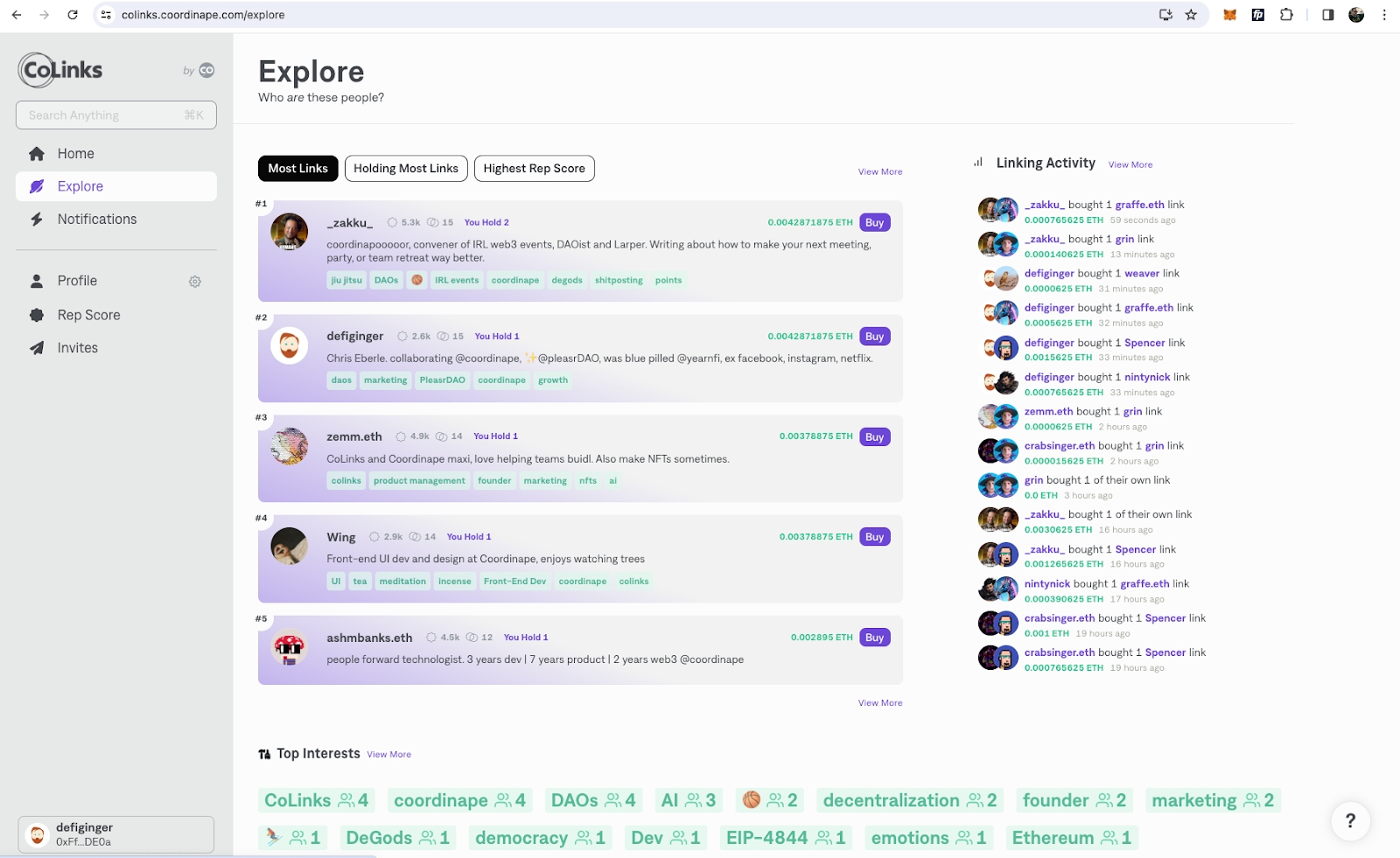Image resolution: width=1400 pixels, height=858 pixels.
Task: Click the site info icon in address bar
Action: [x=106, y=15]
